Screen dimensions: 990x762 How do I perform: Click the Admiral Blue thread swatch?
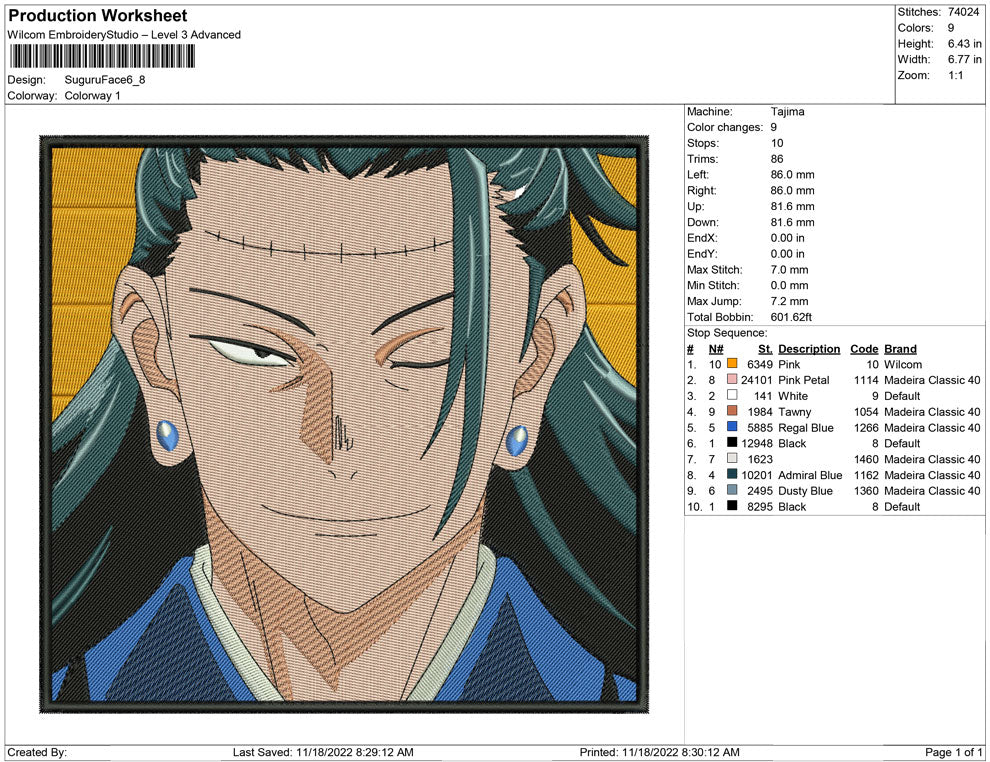tap(732, 474)
